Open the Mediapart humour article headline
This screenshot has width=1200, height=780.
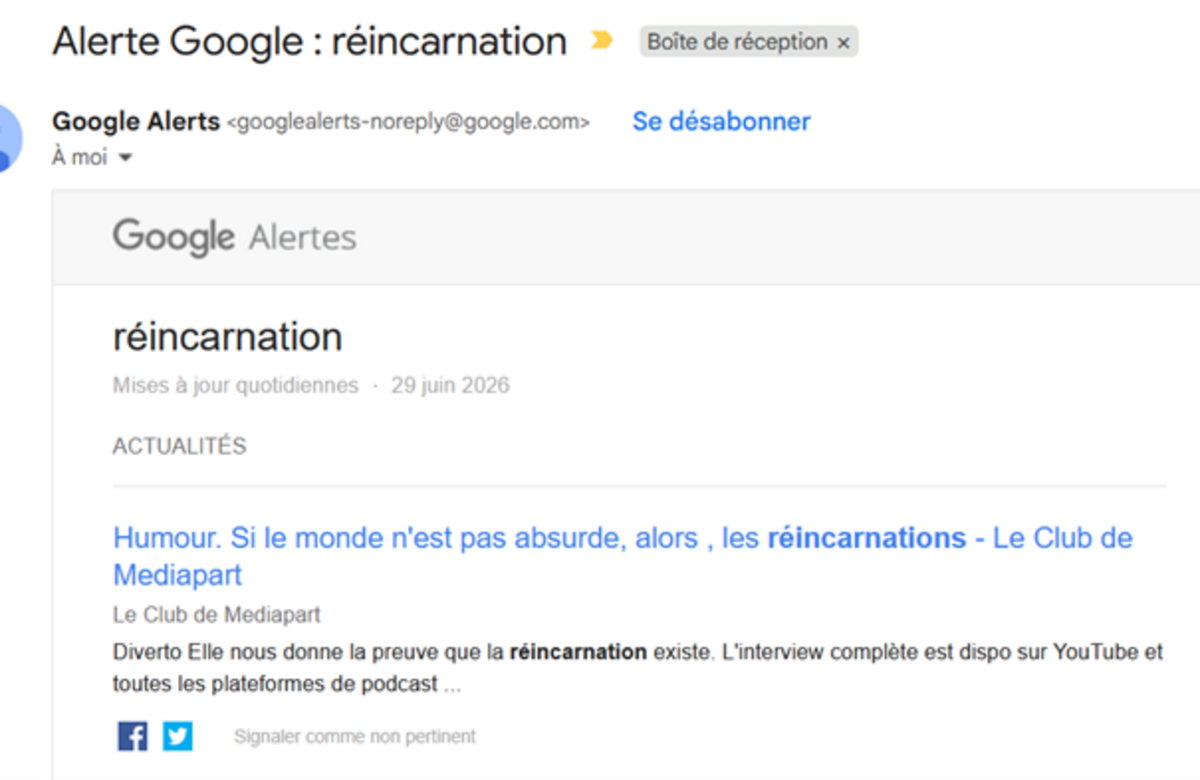[x=622, y=556]
